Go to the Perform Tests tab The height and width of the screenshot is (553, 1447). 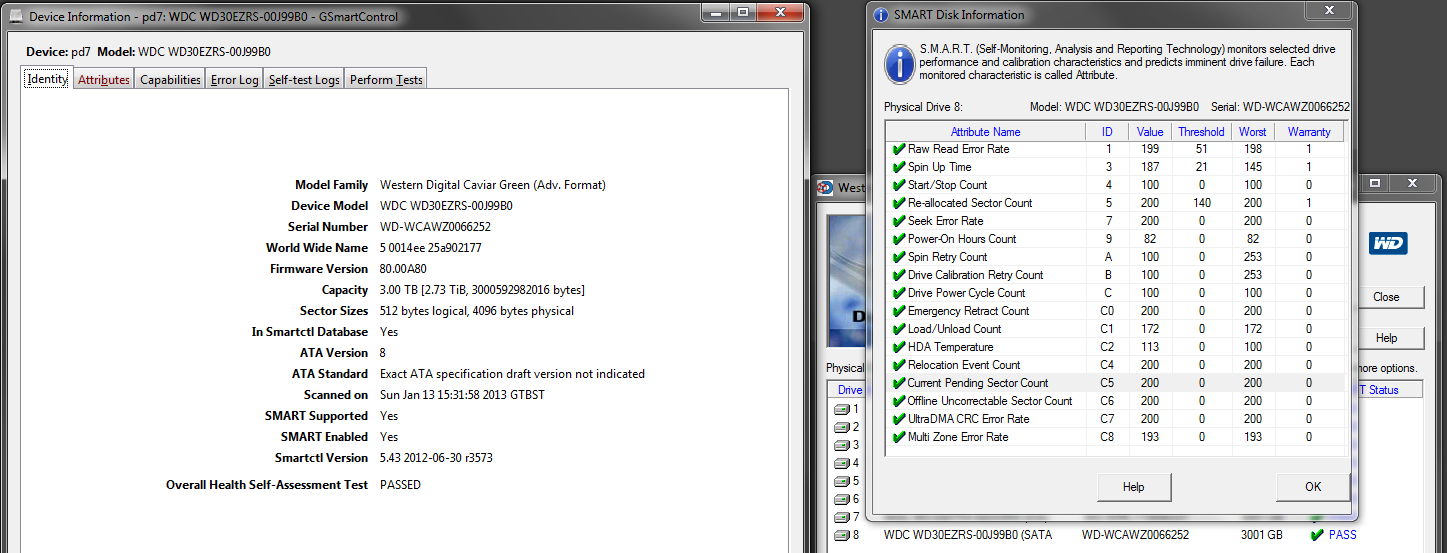coord(386,80)
